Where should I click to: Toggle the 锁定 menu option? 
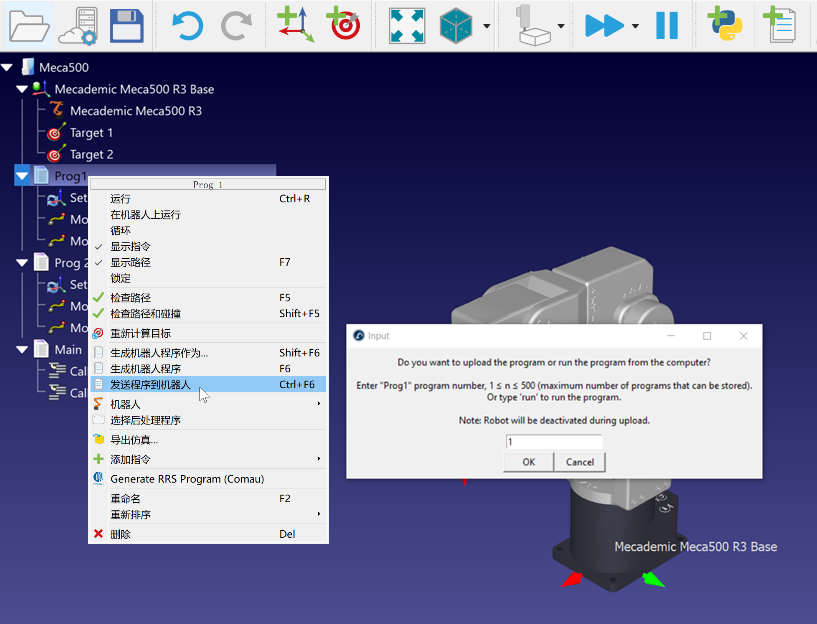121,278
